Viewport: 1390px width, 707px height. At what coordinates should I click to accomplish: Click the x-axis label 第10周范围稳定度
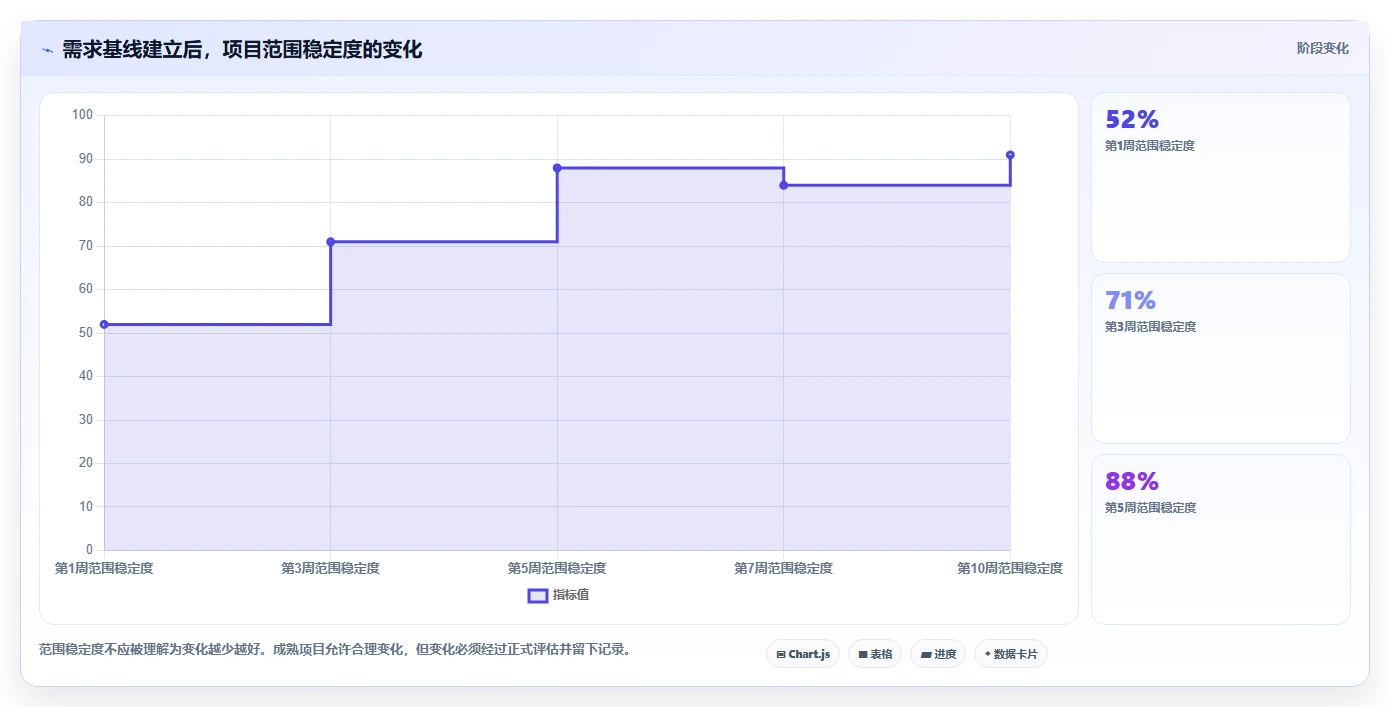point(1010,568)
